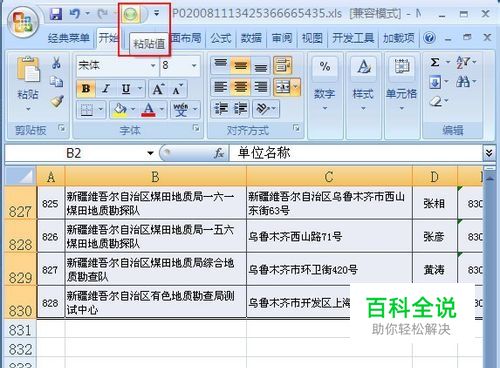This screenshot has height=368, width=500.
Task: Align text right
Action: [260, 87]
